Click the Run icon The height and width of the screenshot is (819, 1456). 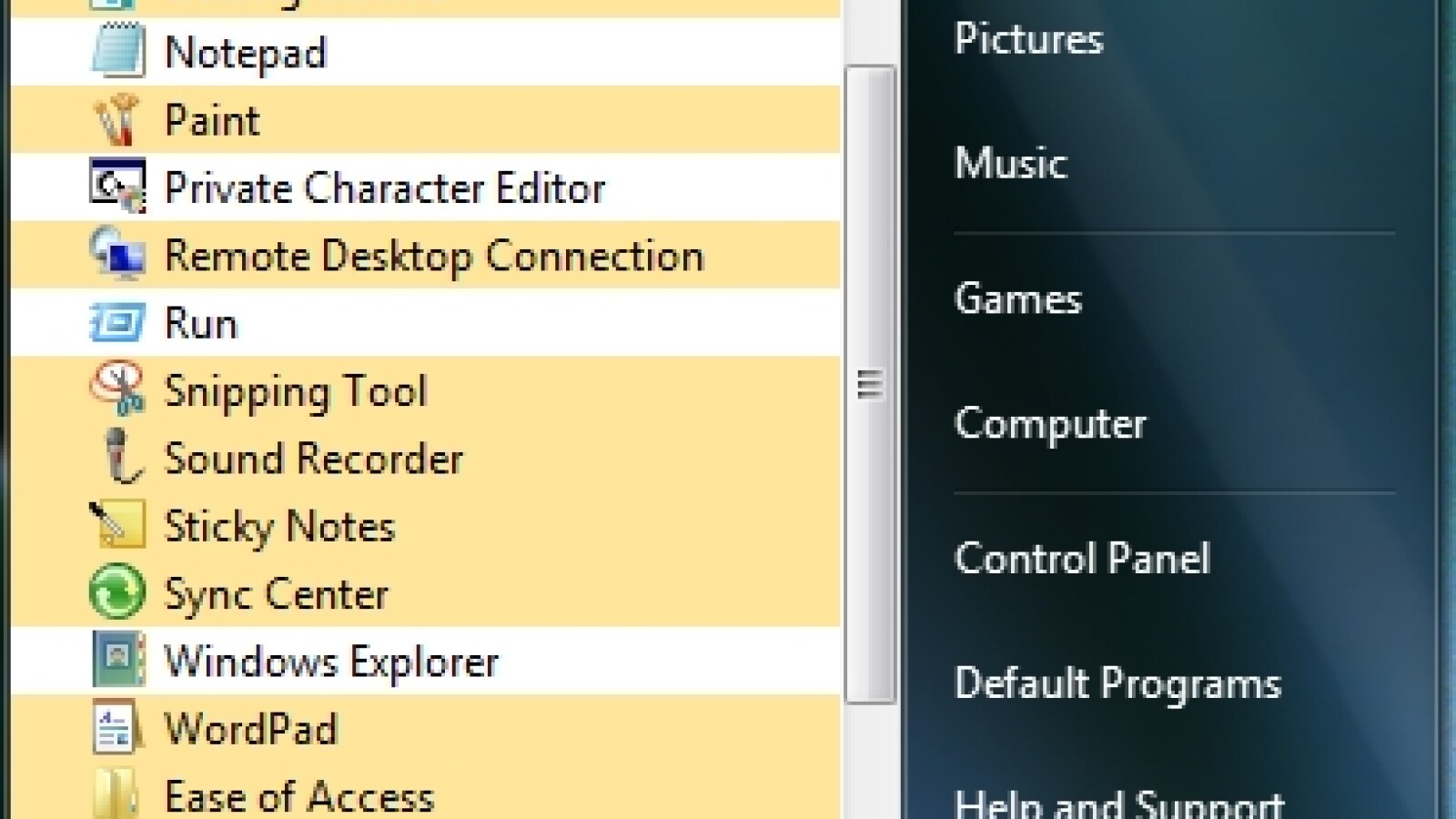(117, 322)
